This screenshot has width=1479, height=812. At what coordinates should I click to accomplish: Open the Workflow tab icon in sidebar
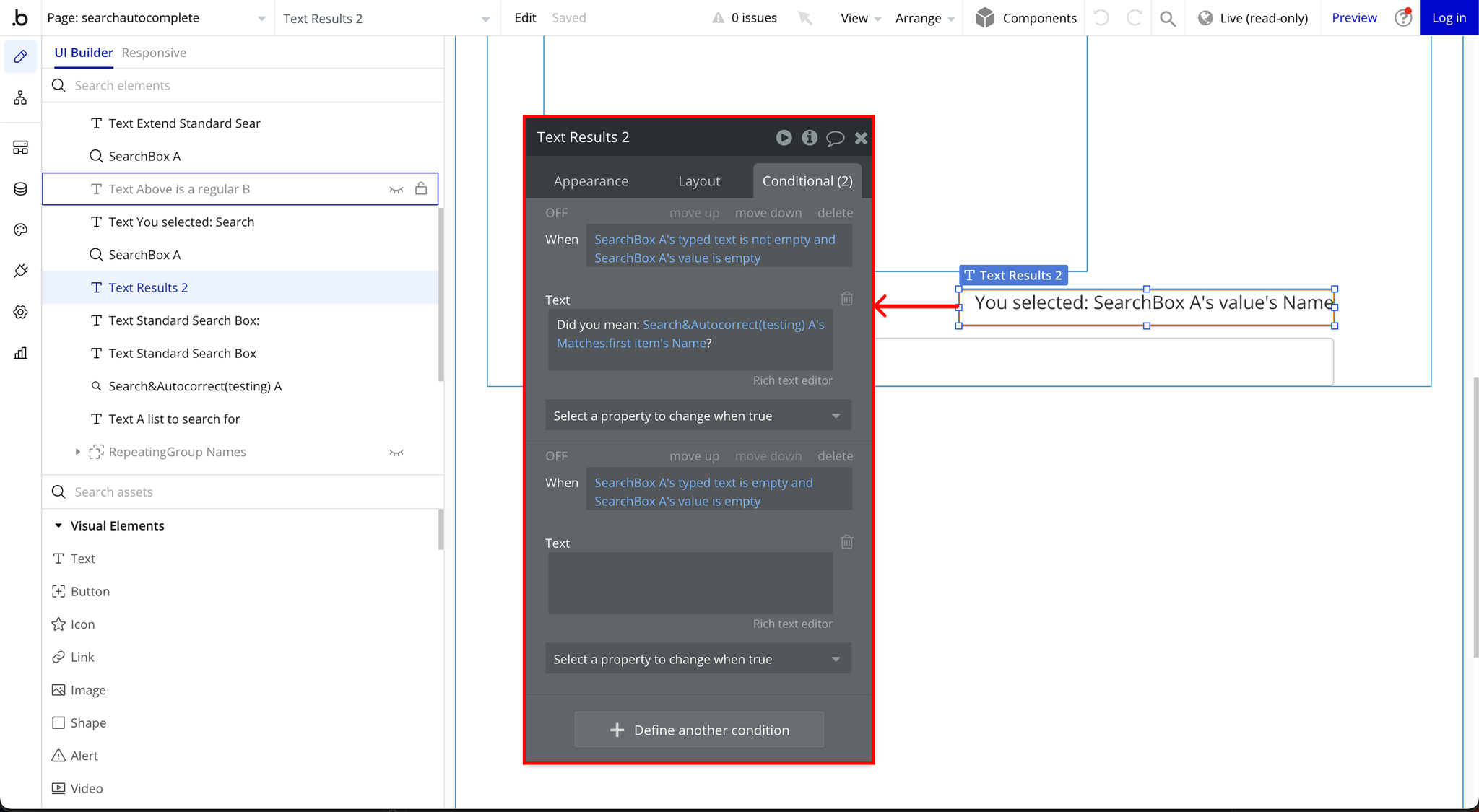click(x=20, y=98)
